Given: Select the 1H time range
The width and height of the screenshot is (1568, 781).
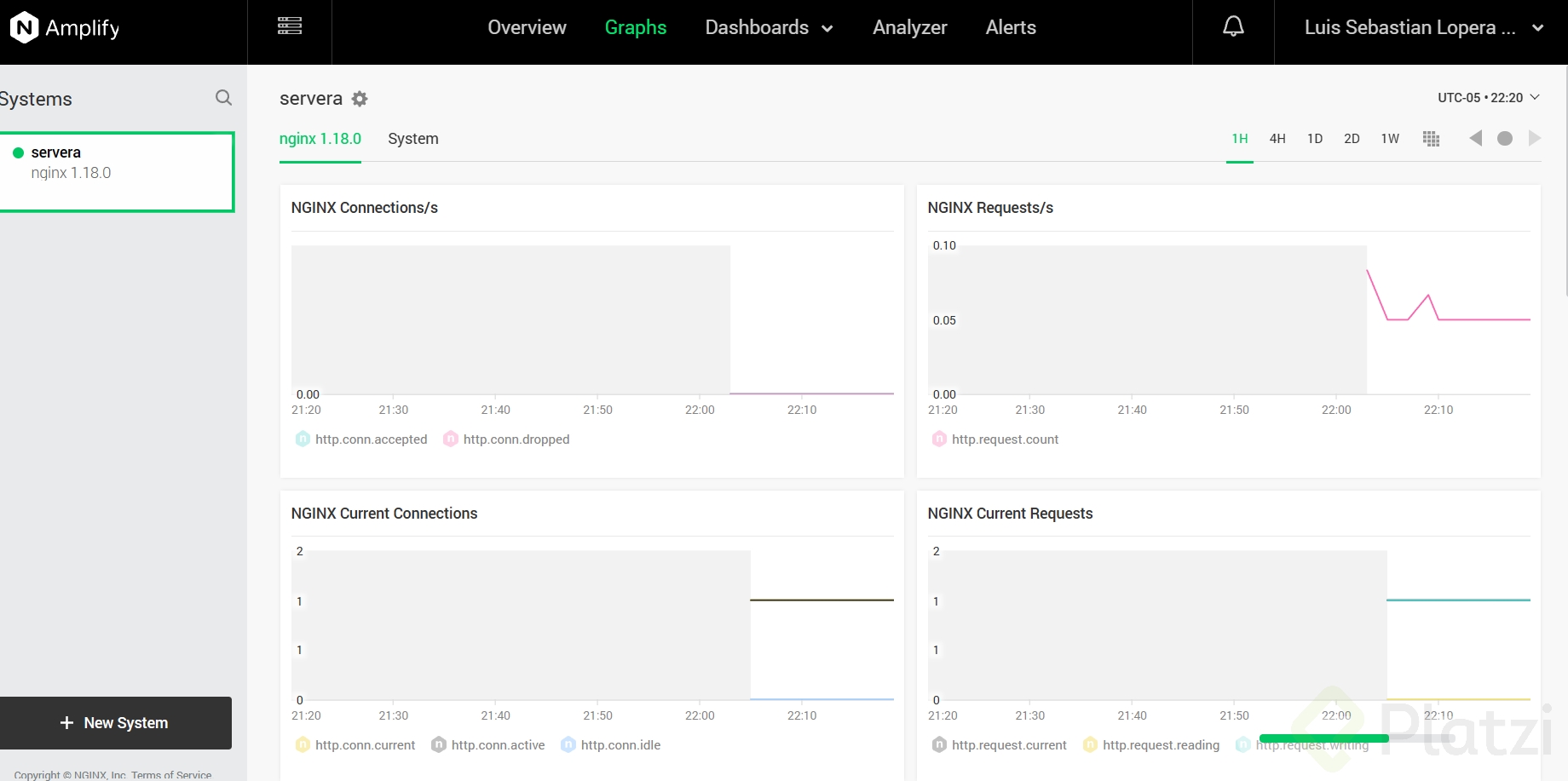Looking at the screenshot, I should pos(1240,139).
